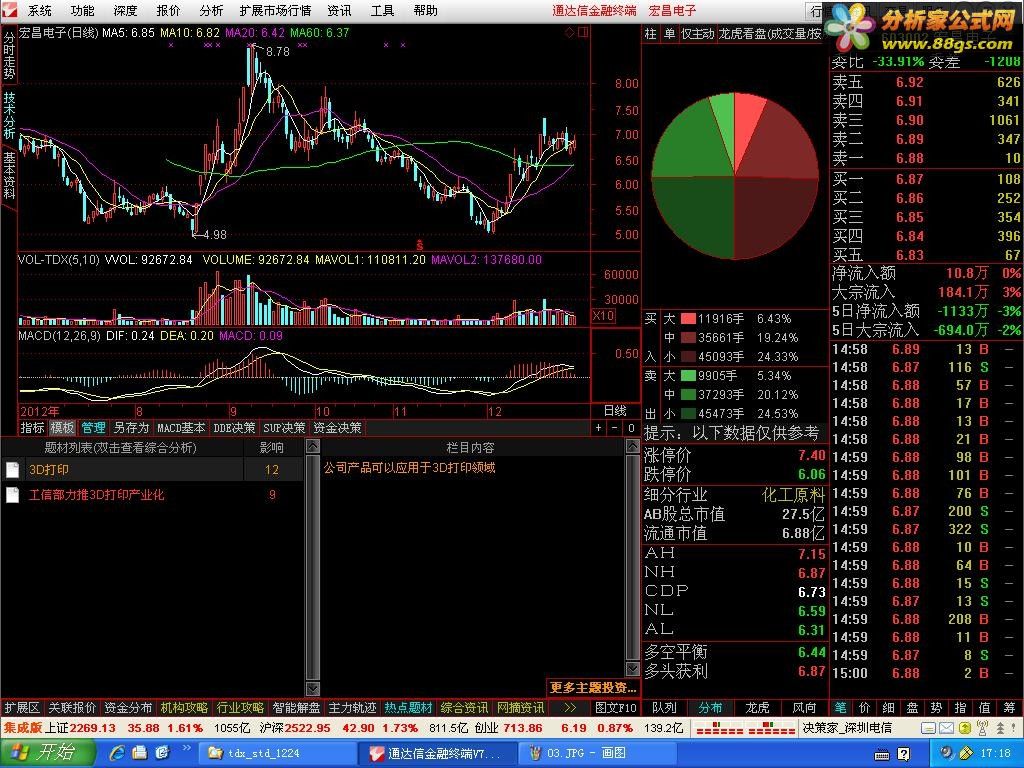Click the 0 reset button under the chart
This screenshot has width=1024, height=768.
tap(631, 428)
